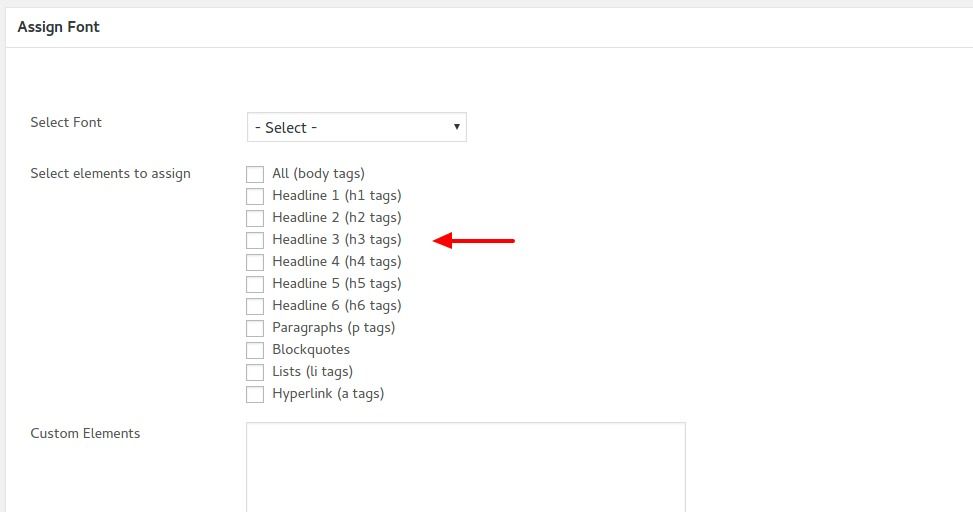Toggle the Lists (li tags) checkbox
Viewport: 973px width, 512px height.
click(x=255, y=372)
